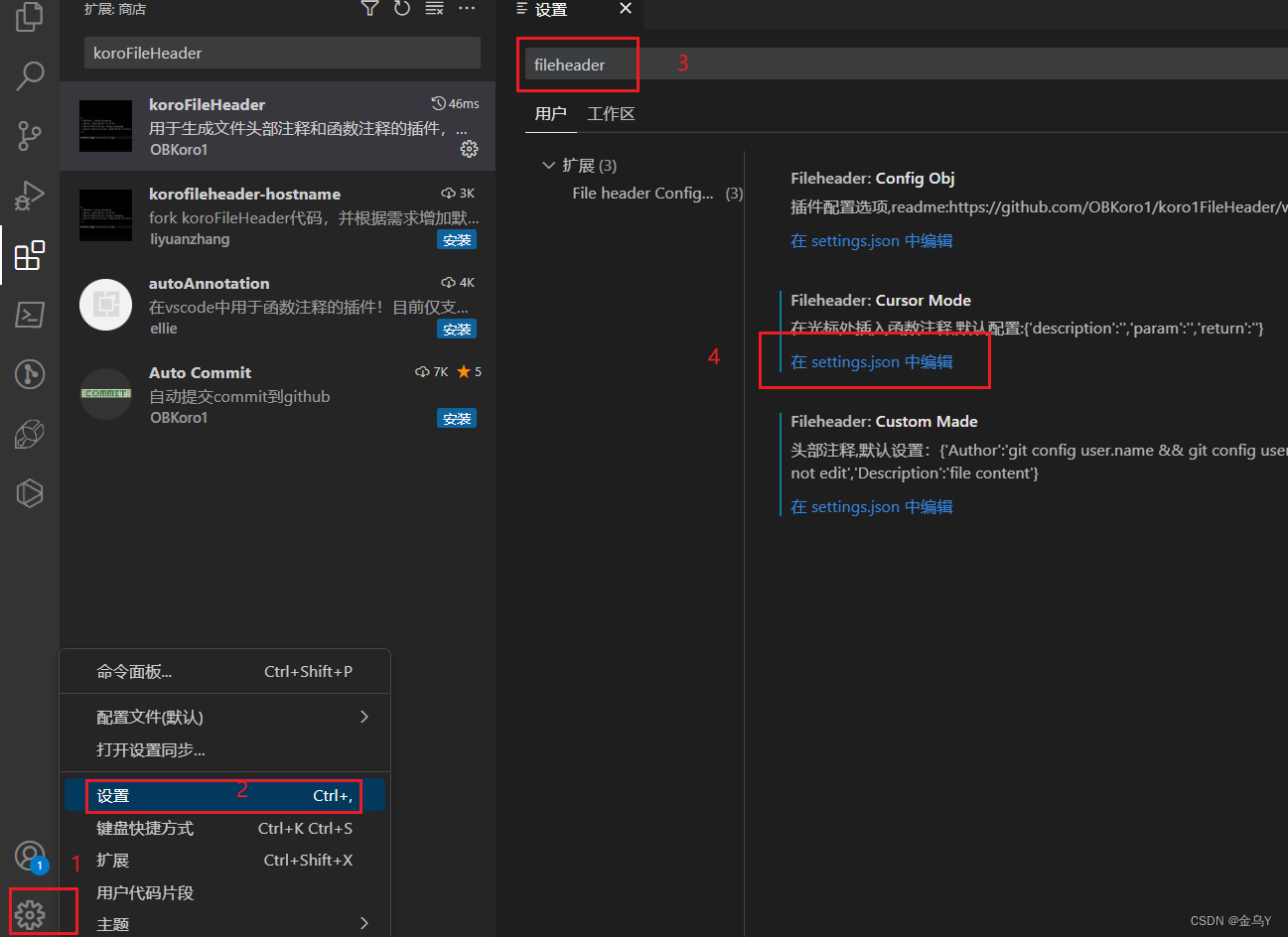Open 键盘快捷方式 from the menu
The image size is (1288, 937).
tap(224, 829)
